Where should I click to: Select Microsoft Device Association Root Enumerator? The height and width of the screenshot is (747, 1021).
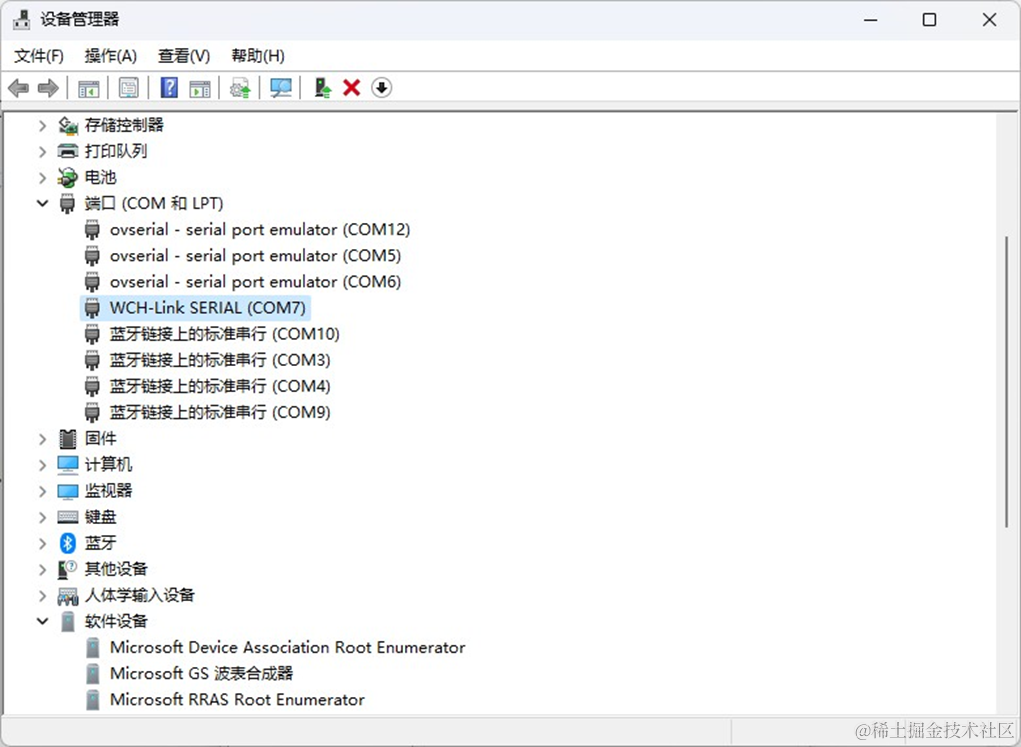coord(288,647)
